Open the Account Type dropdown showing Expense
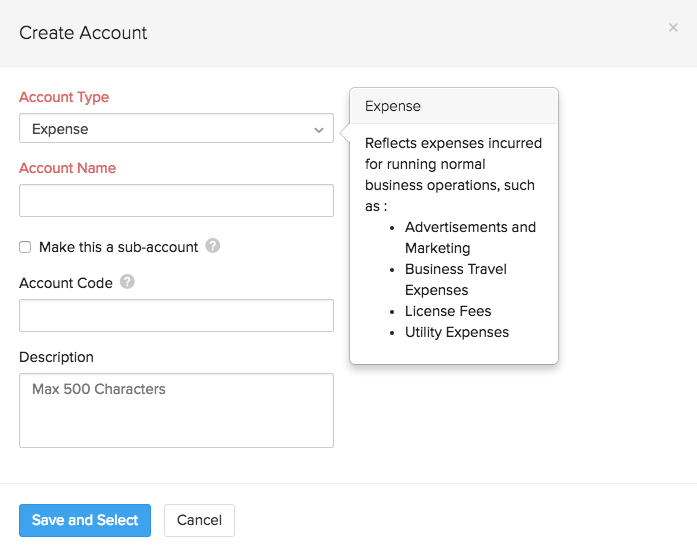697x555 pixels. point(176,129)
